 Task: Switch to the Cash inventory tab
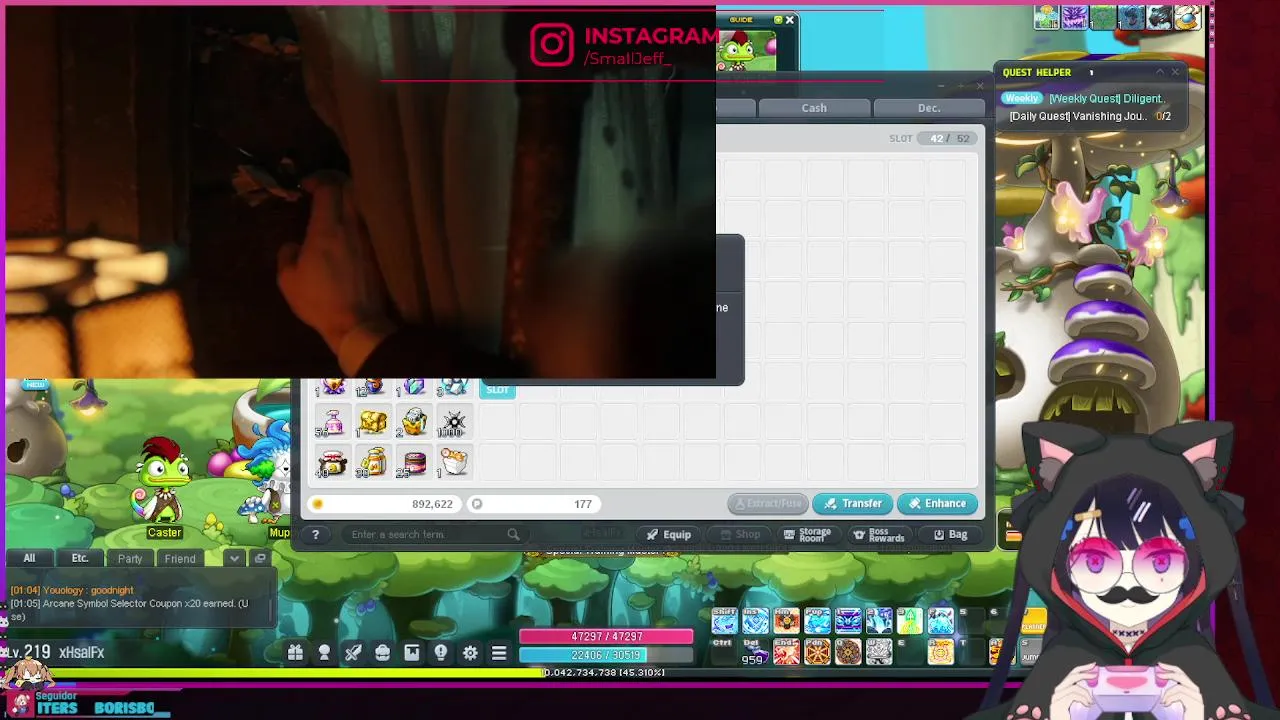814,108
